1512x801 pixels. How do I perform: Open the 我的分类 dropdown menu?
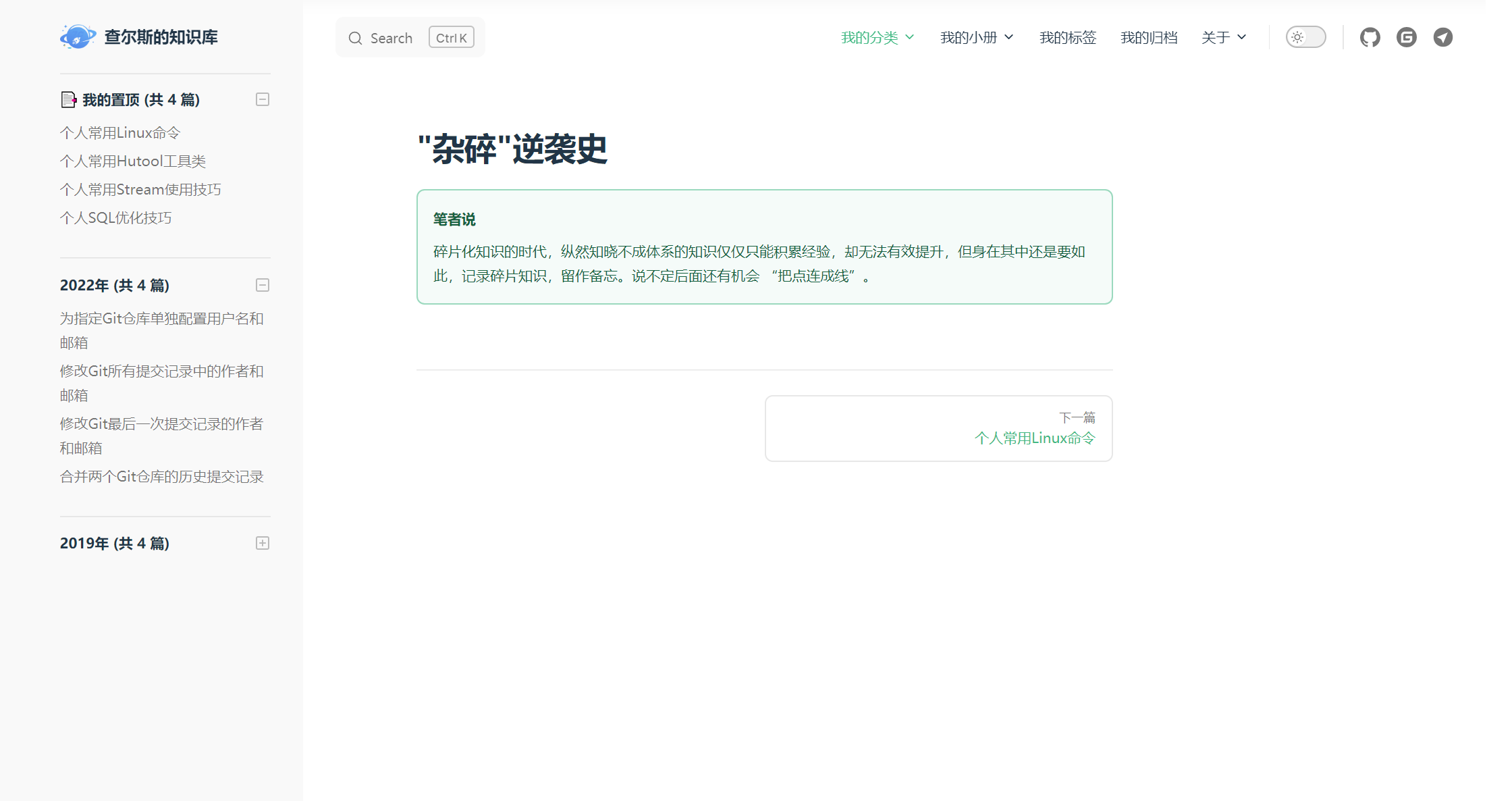pyautogui.click(x=877, y=37)
